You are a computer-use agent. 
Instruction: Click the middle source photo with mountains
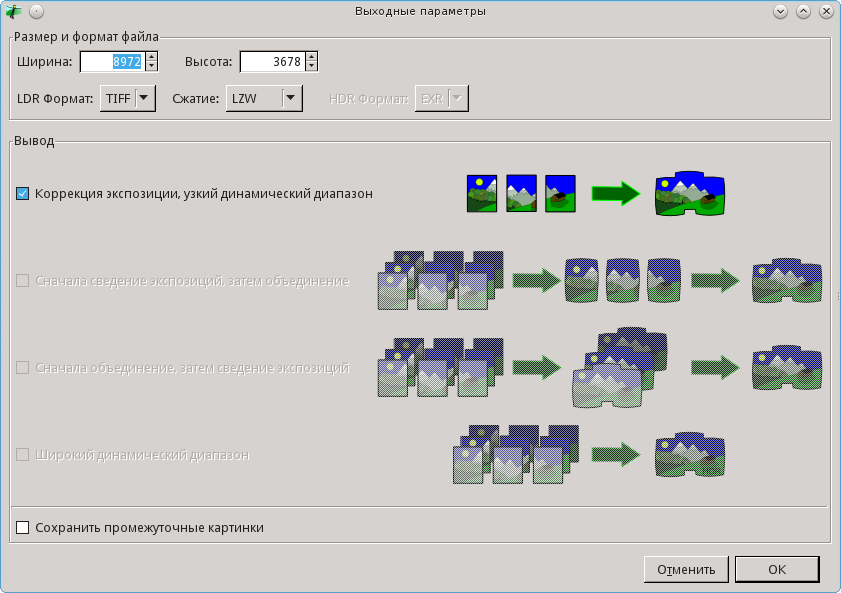pyautogui.click(x=521, y=194)
